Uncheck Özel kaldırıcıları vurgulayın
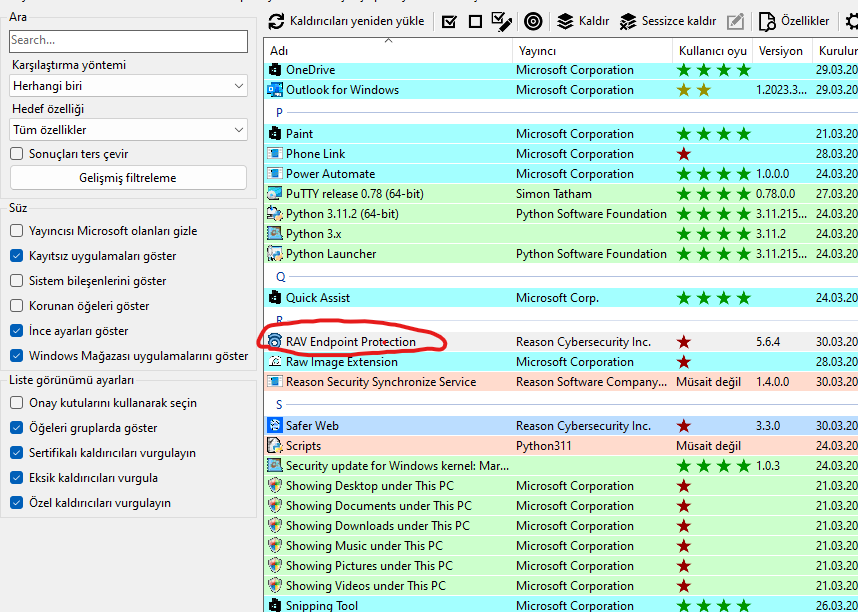Image resolution: width=858 pixels, height=612 pixels. [16, 503]
